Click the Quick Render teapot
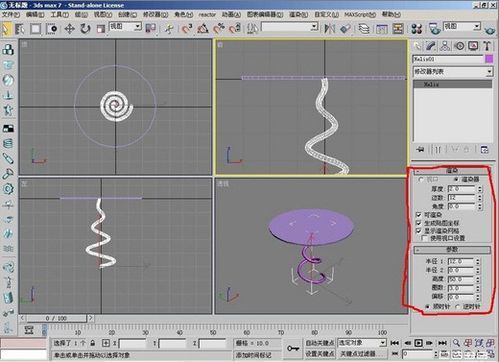The width and height of the screenshot is (499, 362). 490,30
